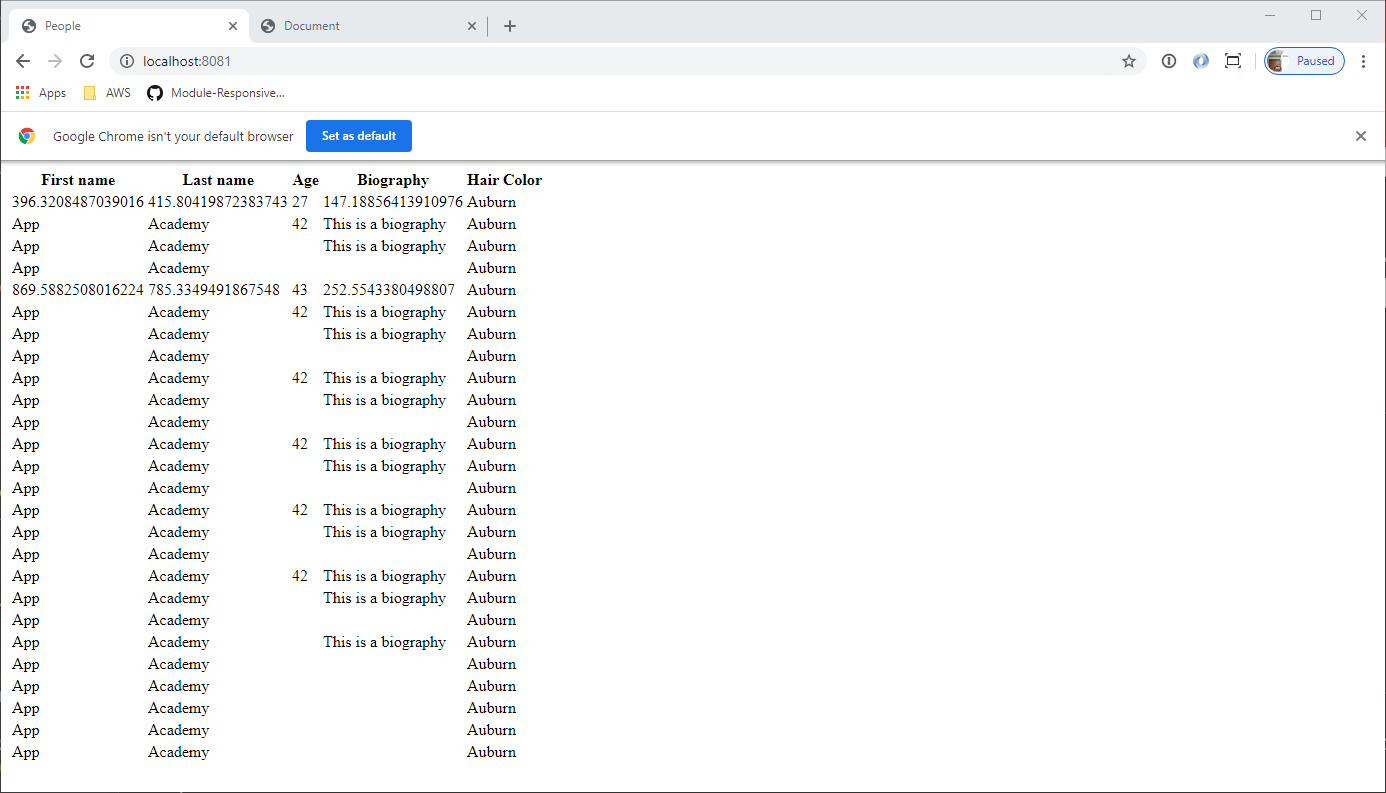The height and width of the screenshot is (793, 1386).
Task: Bookmark this page with the star icon
Action: [x=1129, y=61]
